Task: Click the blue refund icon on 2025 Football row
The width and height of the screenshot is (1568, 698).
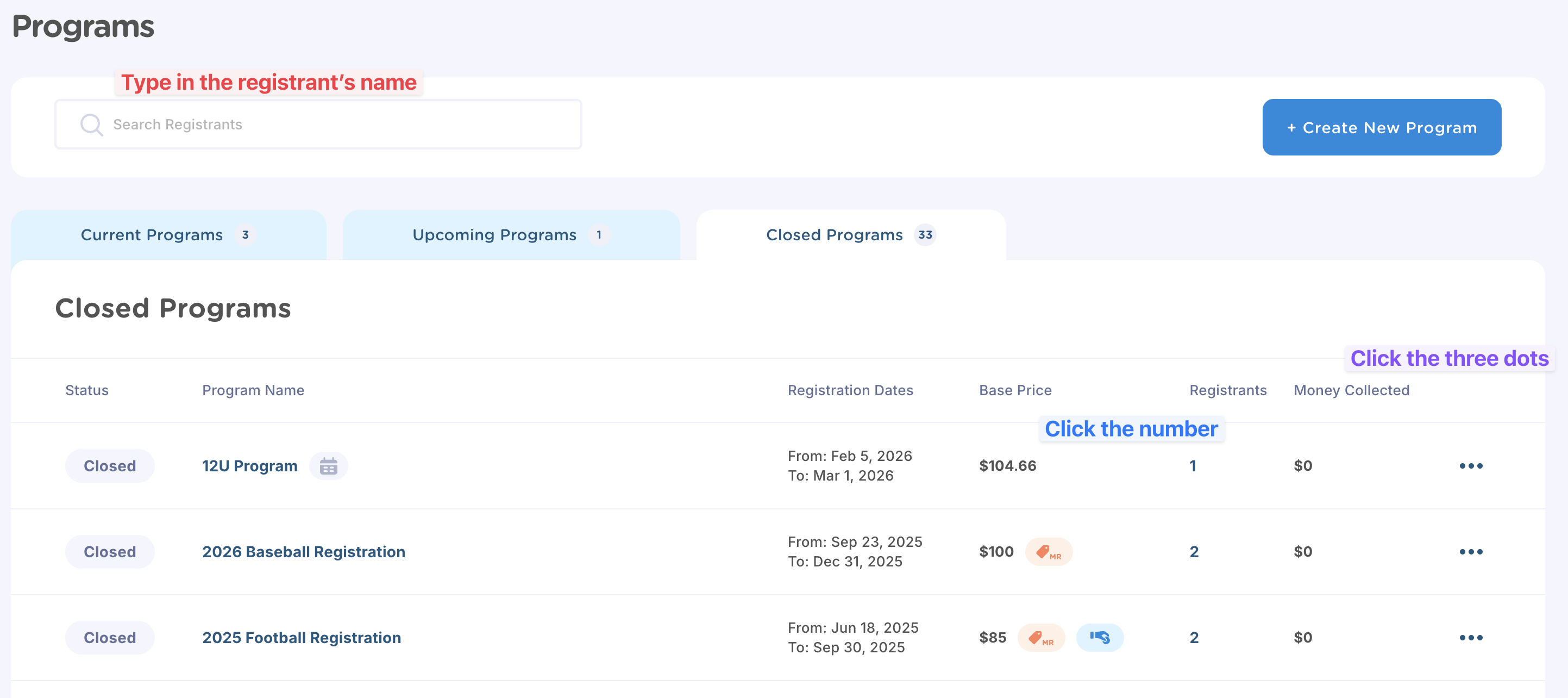Action: pyautogui.click(x=1099, y=638)
